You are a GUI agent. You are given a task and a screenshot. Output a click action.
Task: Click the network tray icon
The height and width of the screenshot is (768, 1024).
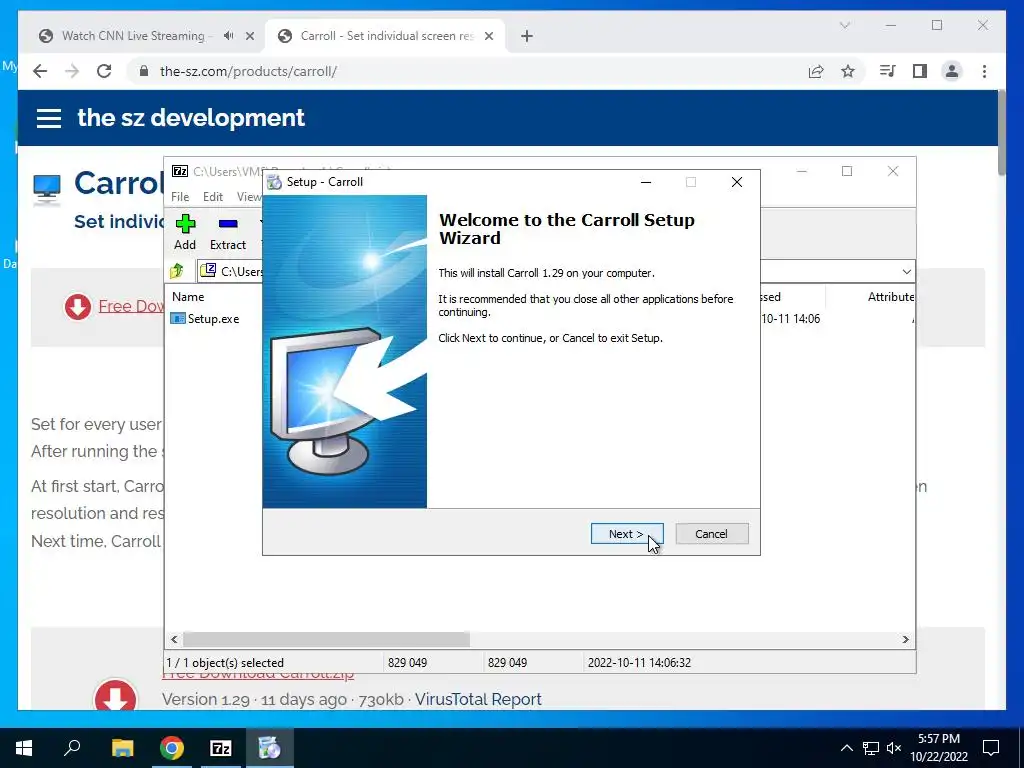(x=871, y=748)
